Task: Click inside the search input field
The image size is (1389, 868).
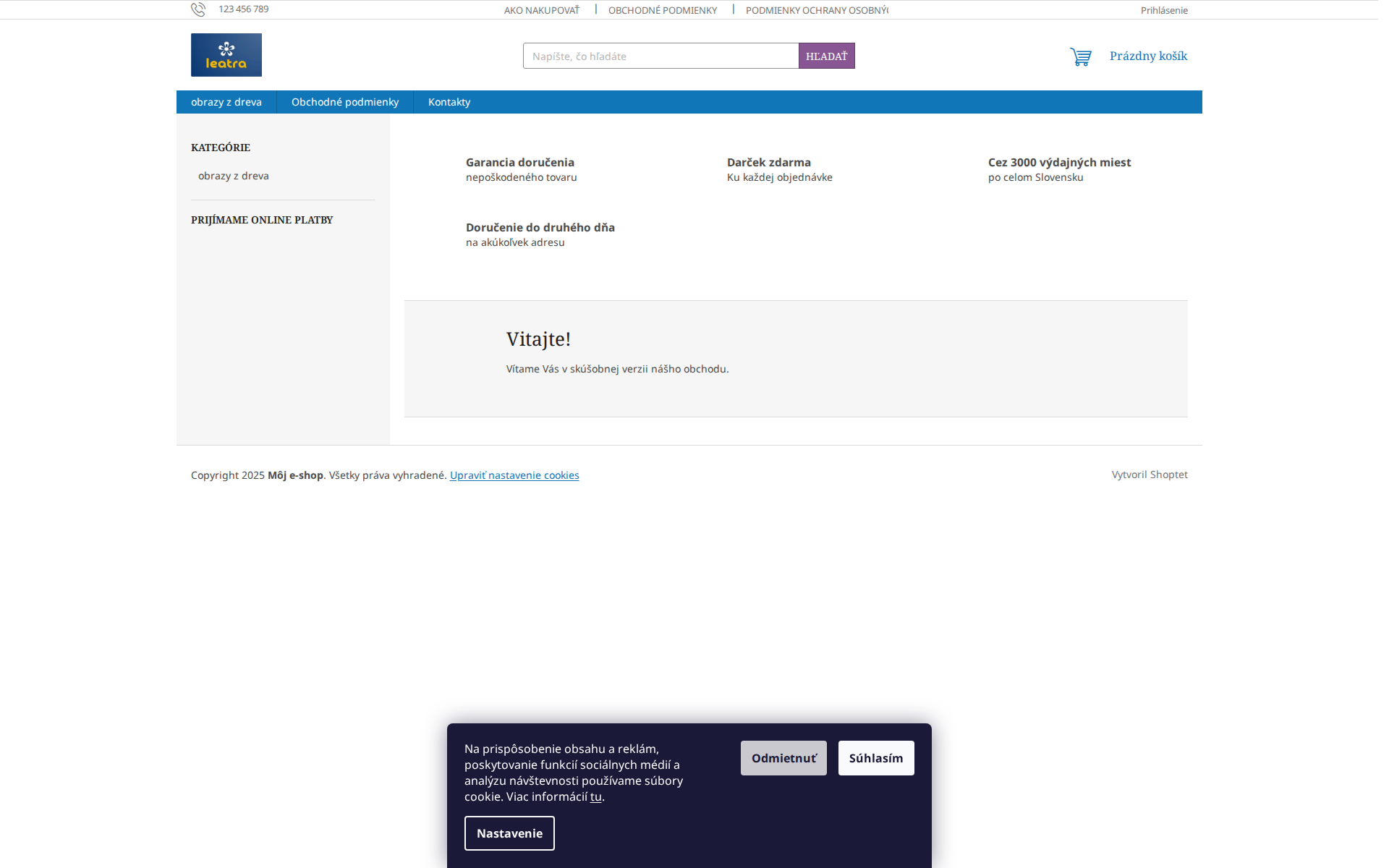Action: tap(660, 56)
